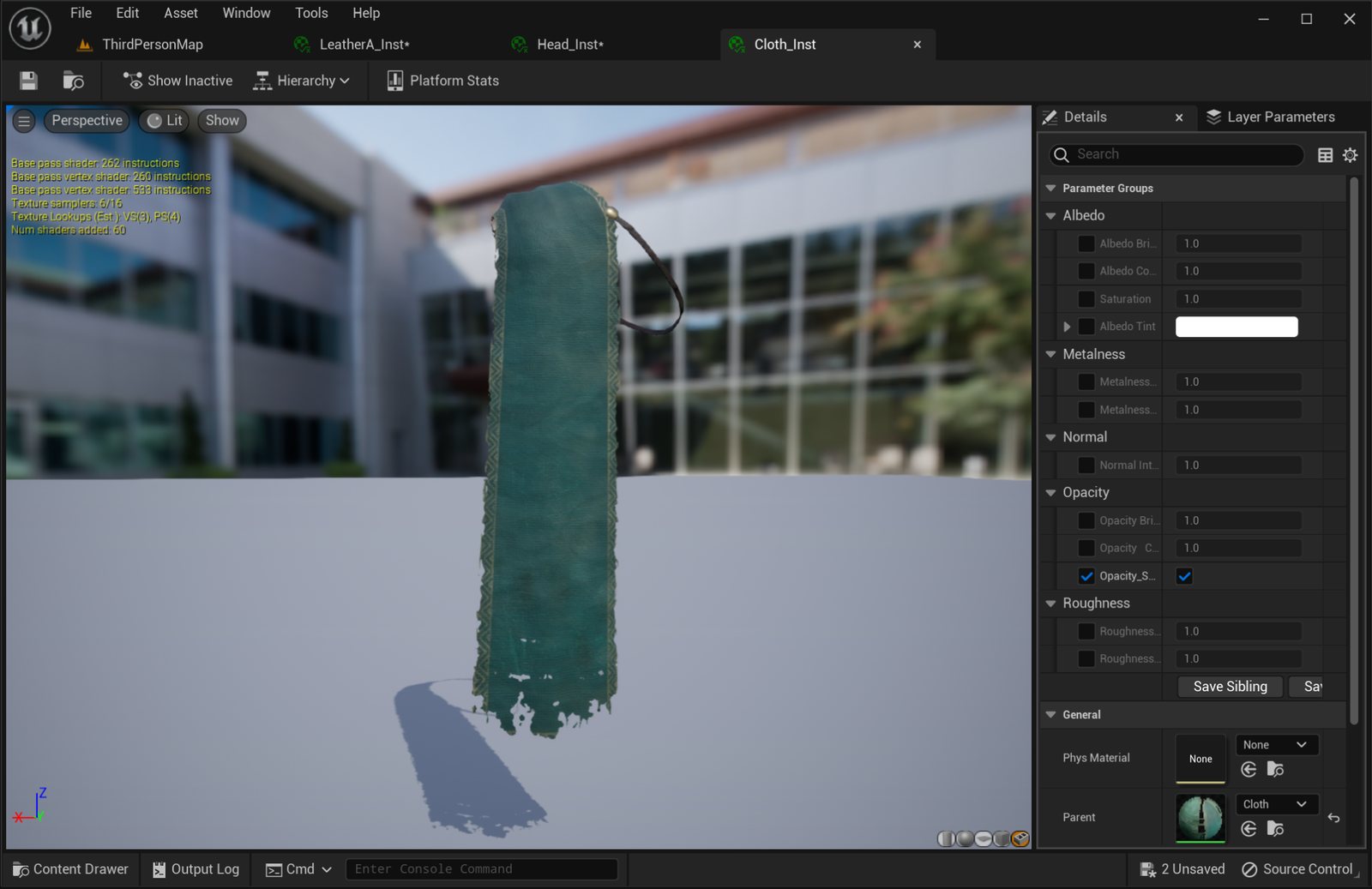Click the Save Sibling button
The height and width of the screenshot is (889, 1372).
pyautogui.click(x=1230, y=687)
